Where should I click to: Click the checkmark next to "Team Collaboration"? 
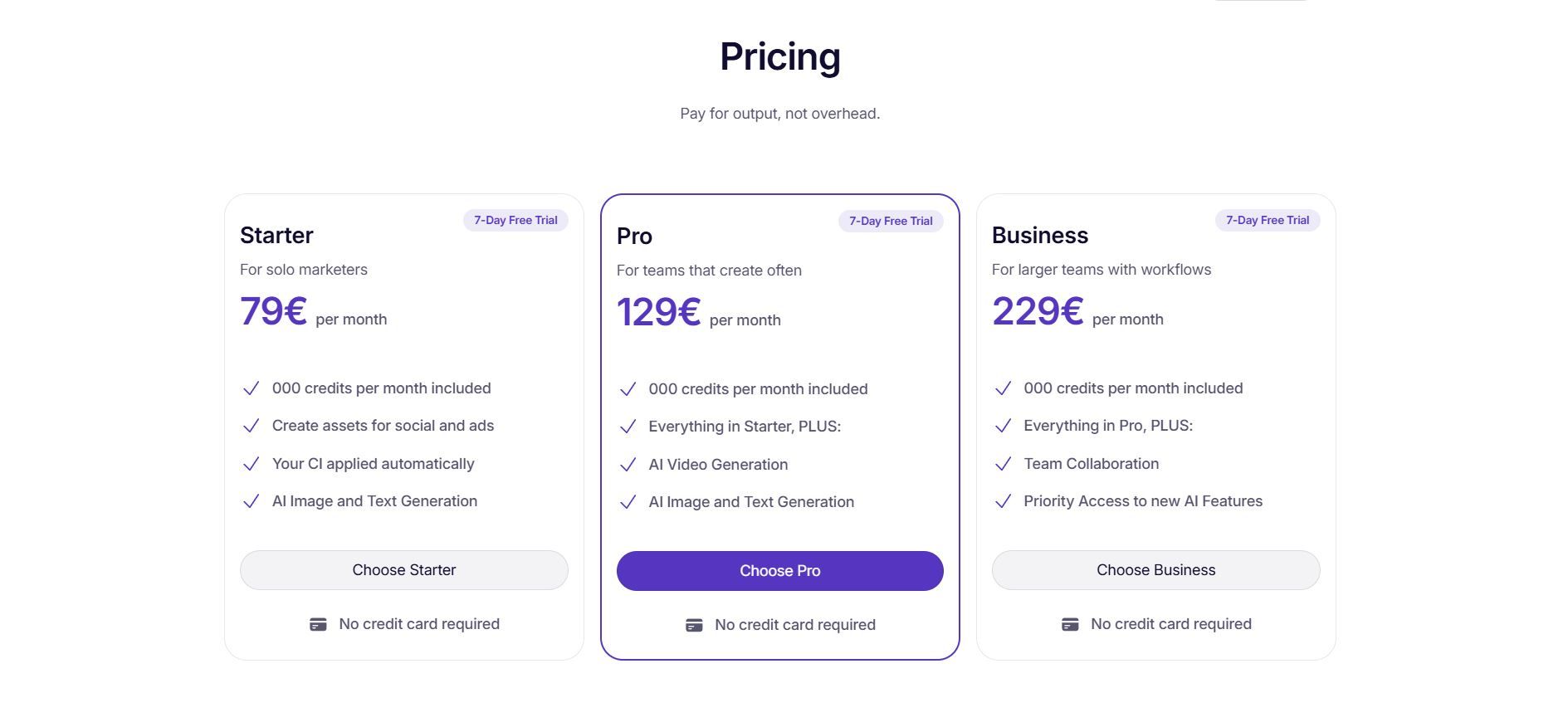click(1004, 464)
